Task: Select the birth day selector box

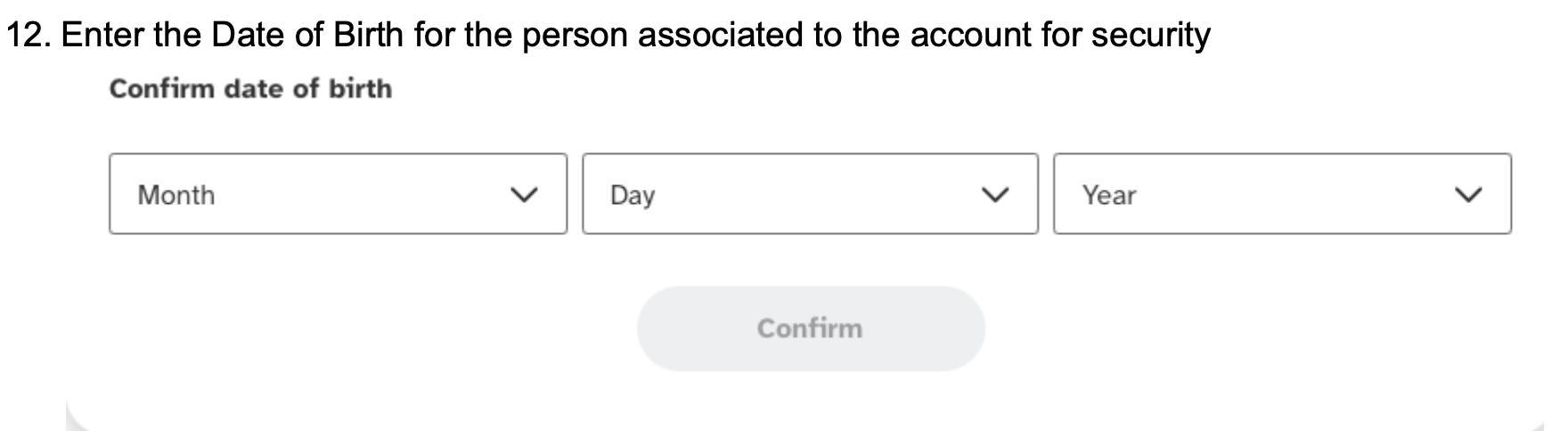Action: click(809, 194)
